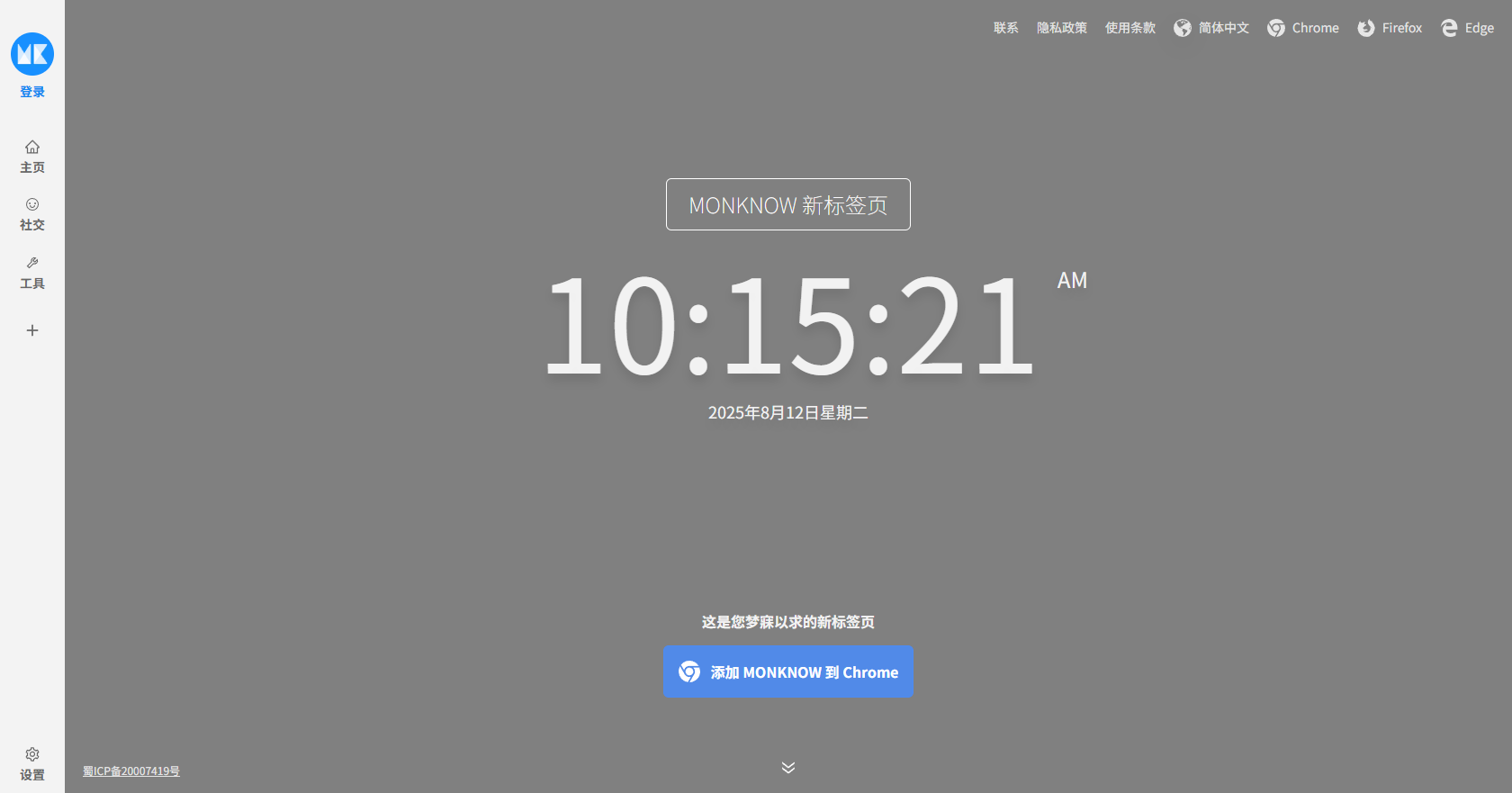Open the 工具 tools category

click(32, 273)
